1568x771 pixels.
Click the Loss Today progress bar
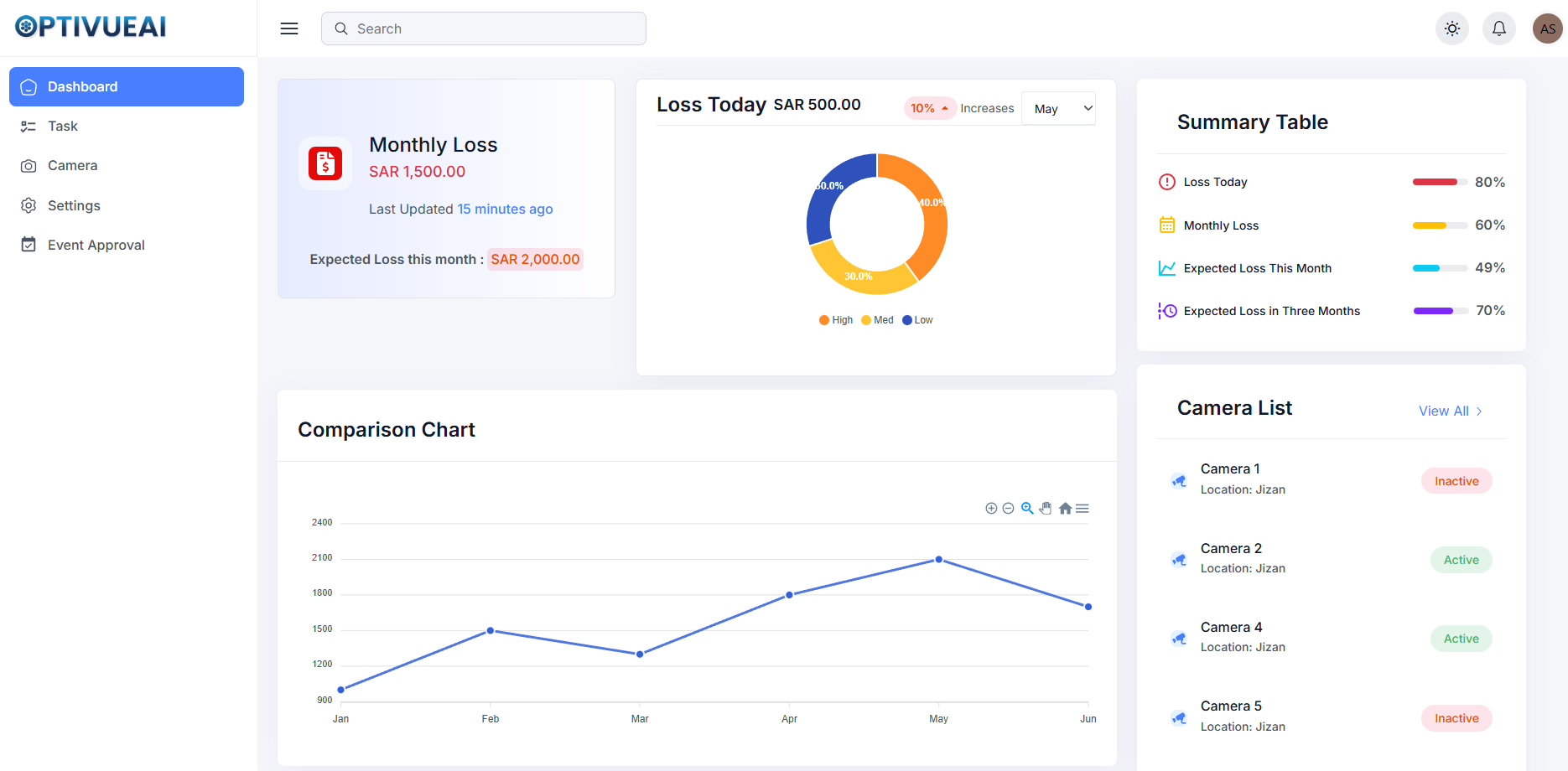tap(1440, 182)
